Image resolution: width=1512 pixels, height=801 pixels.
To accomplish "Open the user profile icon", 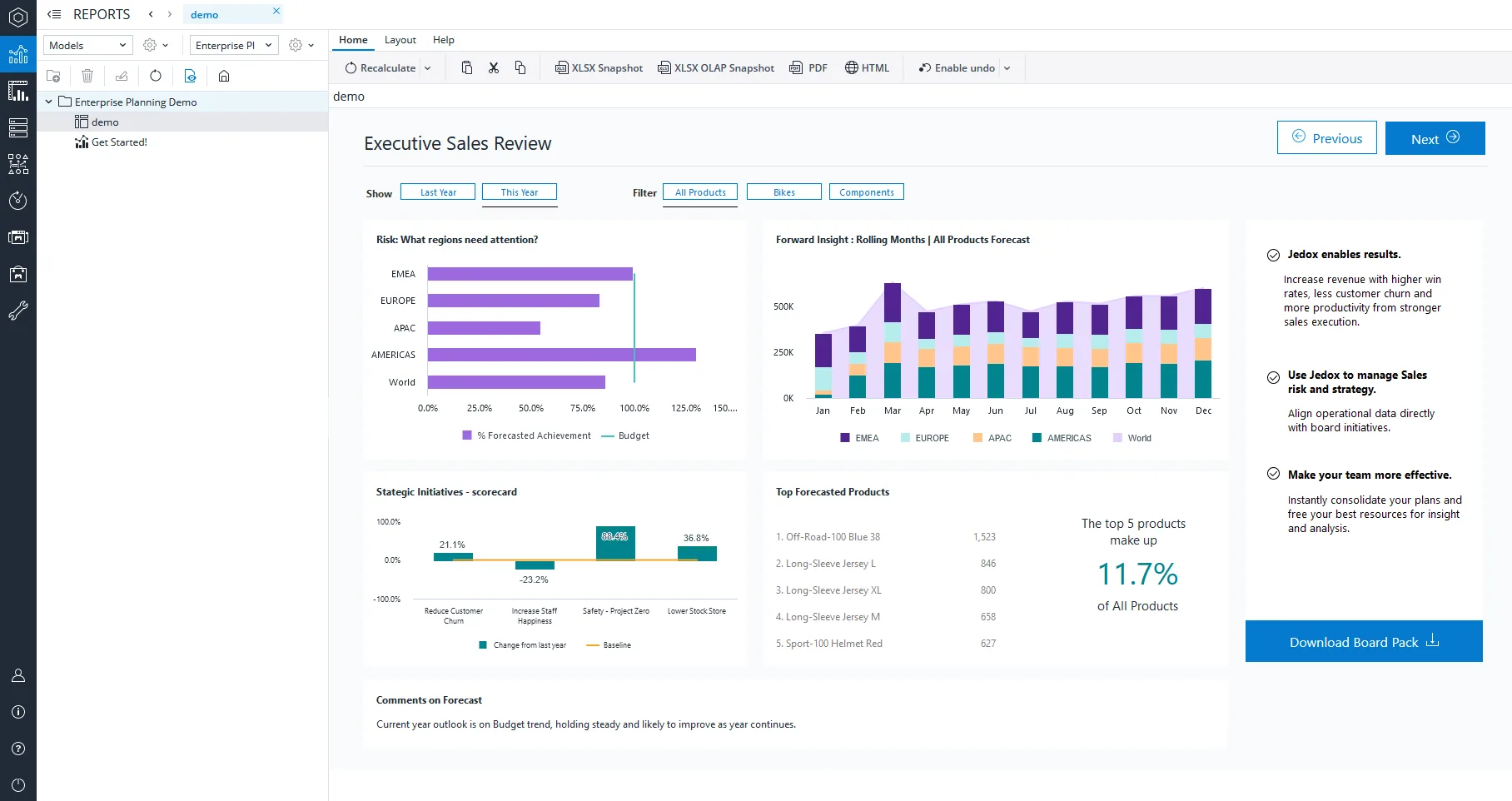I will click(17, 675).
